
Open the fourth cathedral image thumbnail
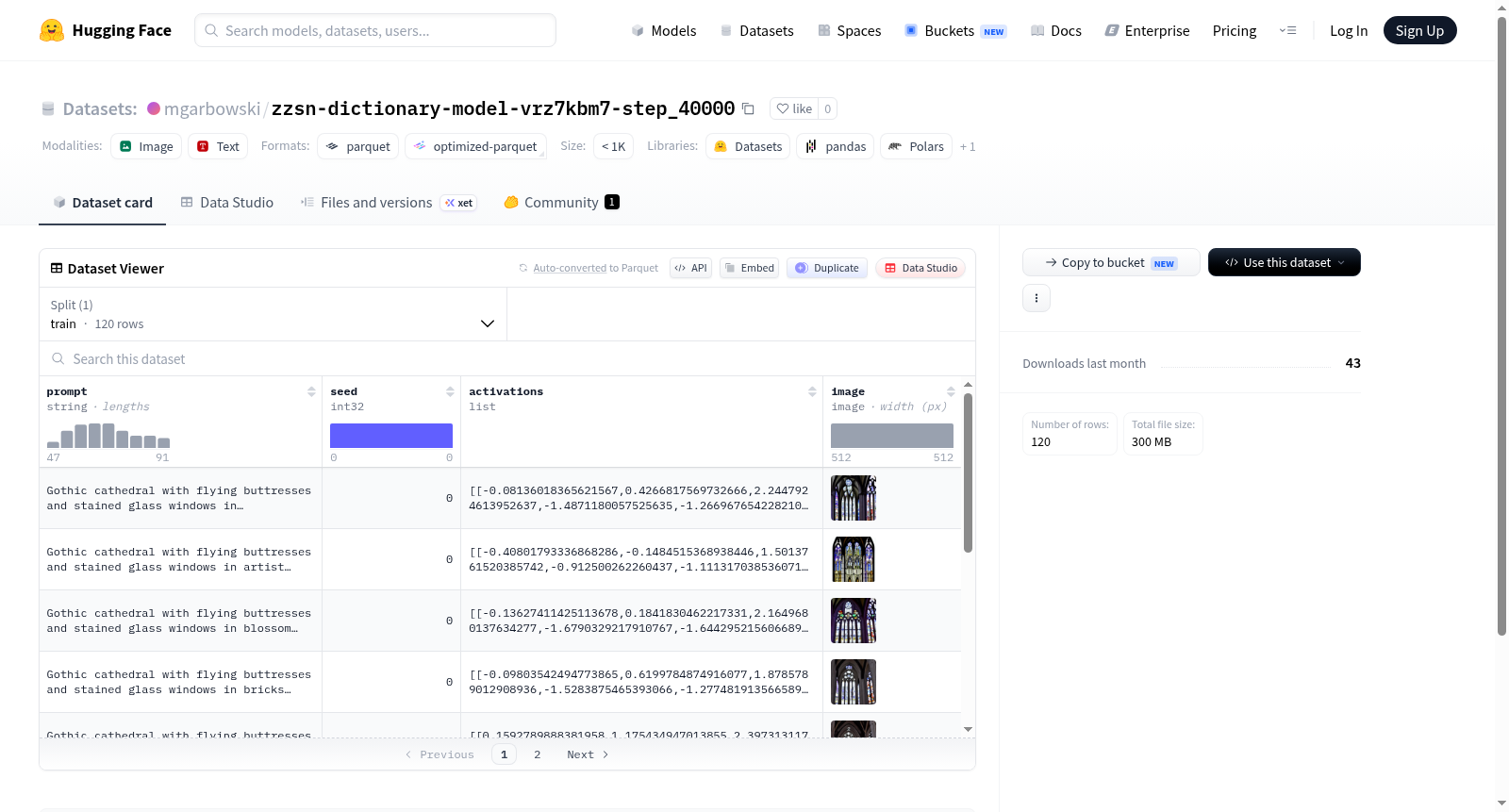click(854, 682)
